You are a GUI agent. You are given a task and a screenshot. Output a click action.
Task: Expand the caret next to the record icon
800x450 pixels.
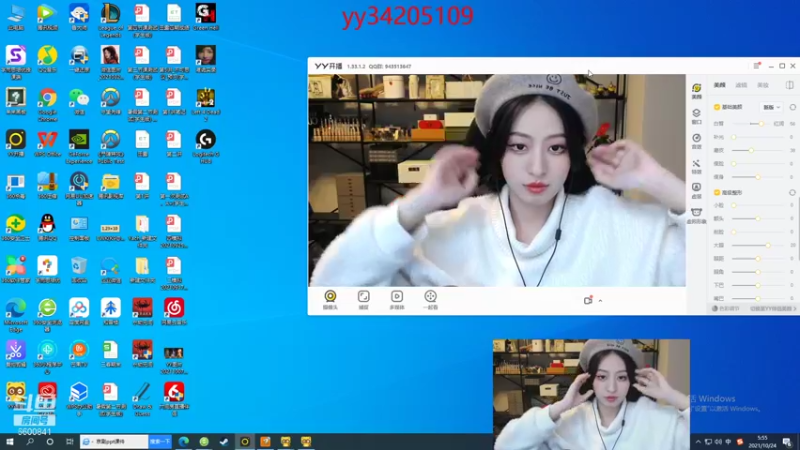[601, 301]
